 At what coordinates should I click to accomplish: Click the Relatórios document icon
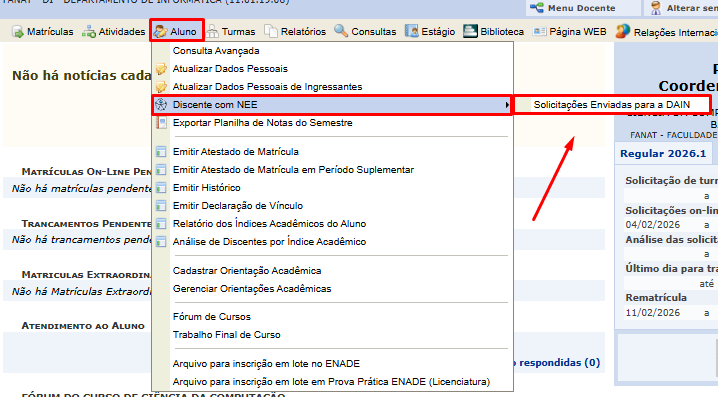(x=271, y=31)
